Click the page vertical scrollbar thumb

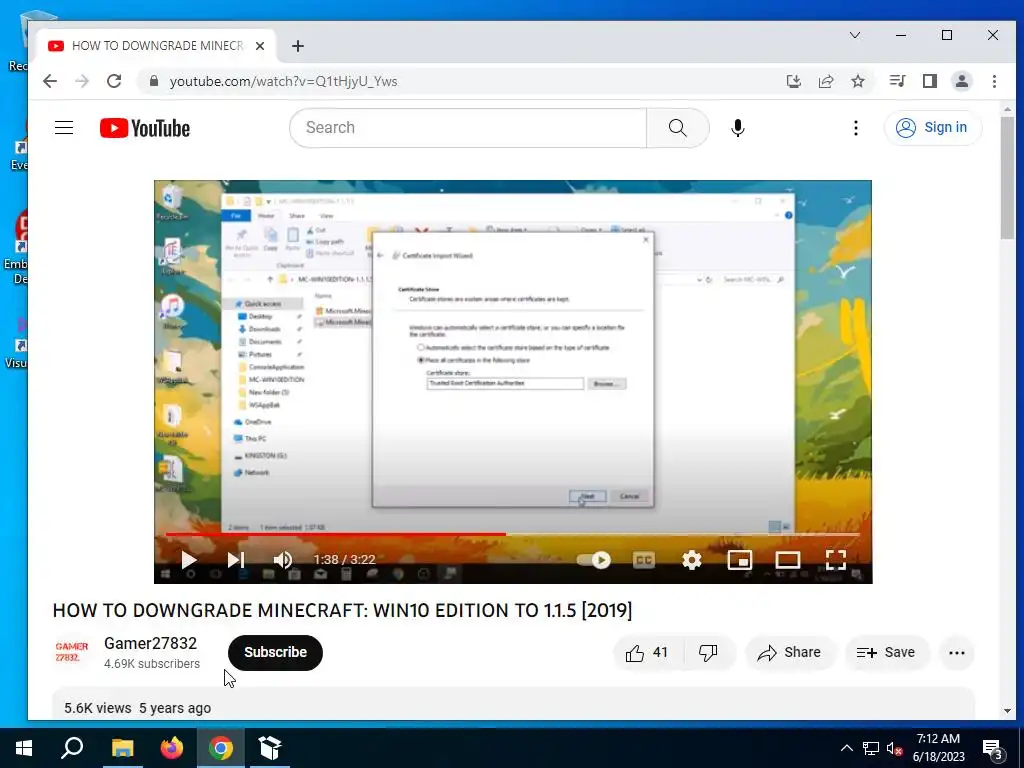pos(1007,178)
